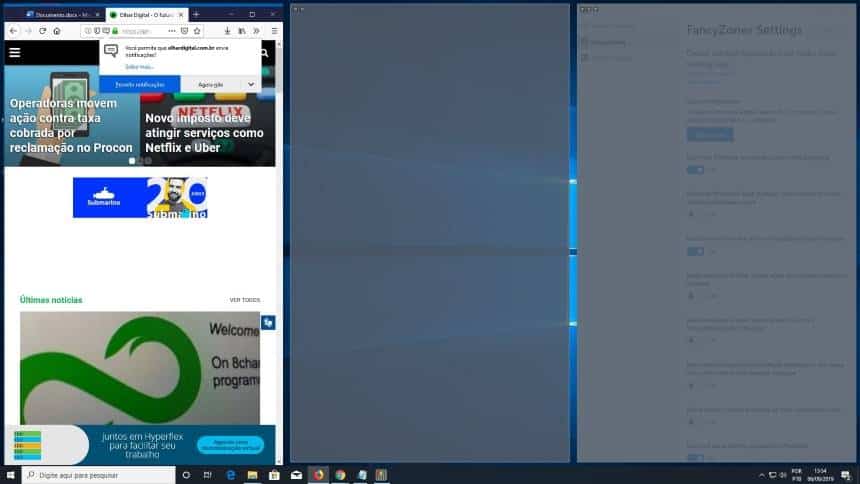Bookmark this page with the star

pyautogui.click(x=197, y=31)
